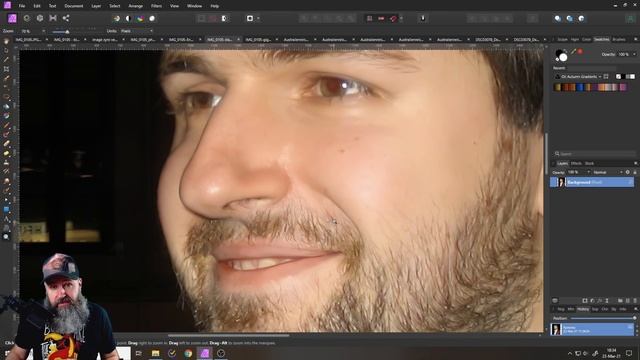Switch to the Colour panel tab
This screenshot has width=640, height=360.
pos(586,40)
